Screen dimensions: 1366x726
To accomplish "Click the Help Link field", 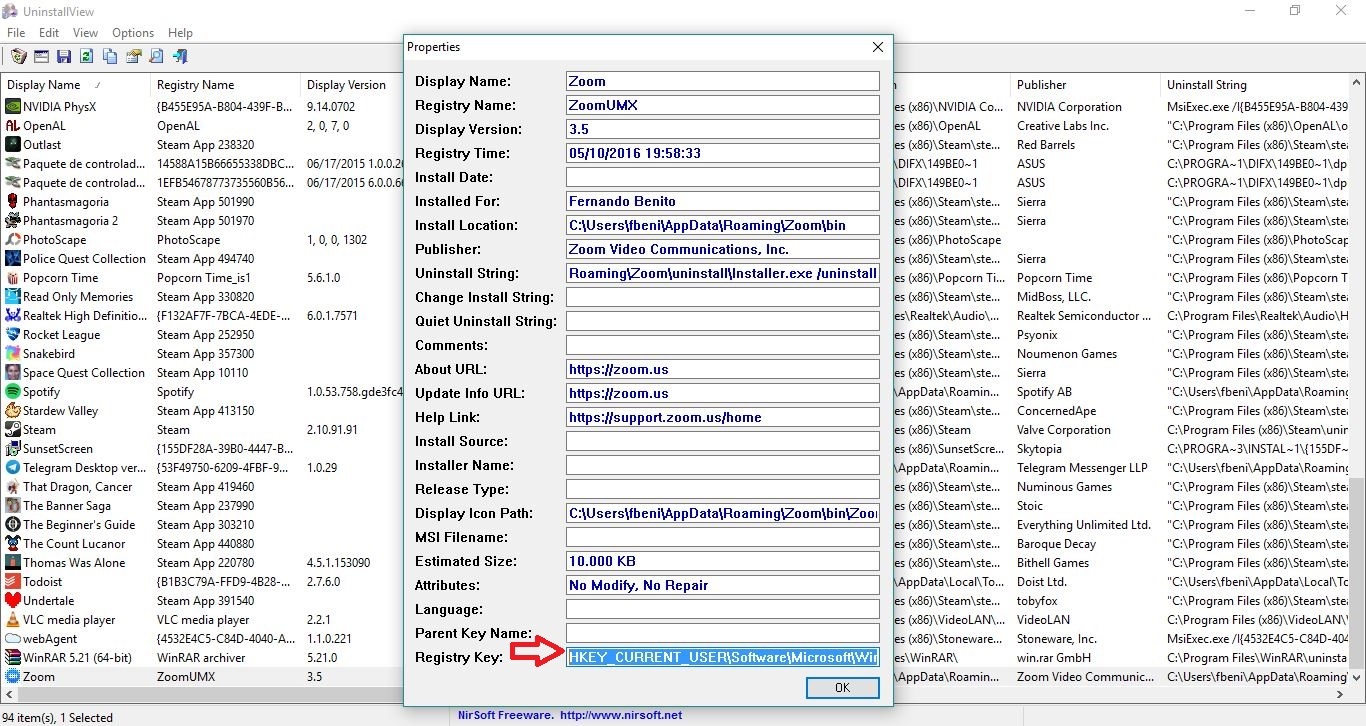I will (723, 418).
